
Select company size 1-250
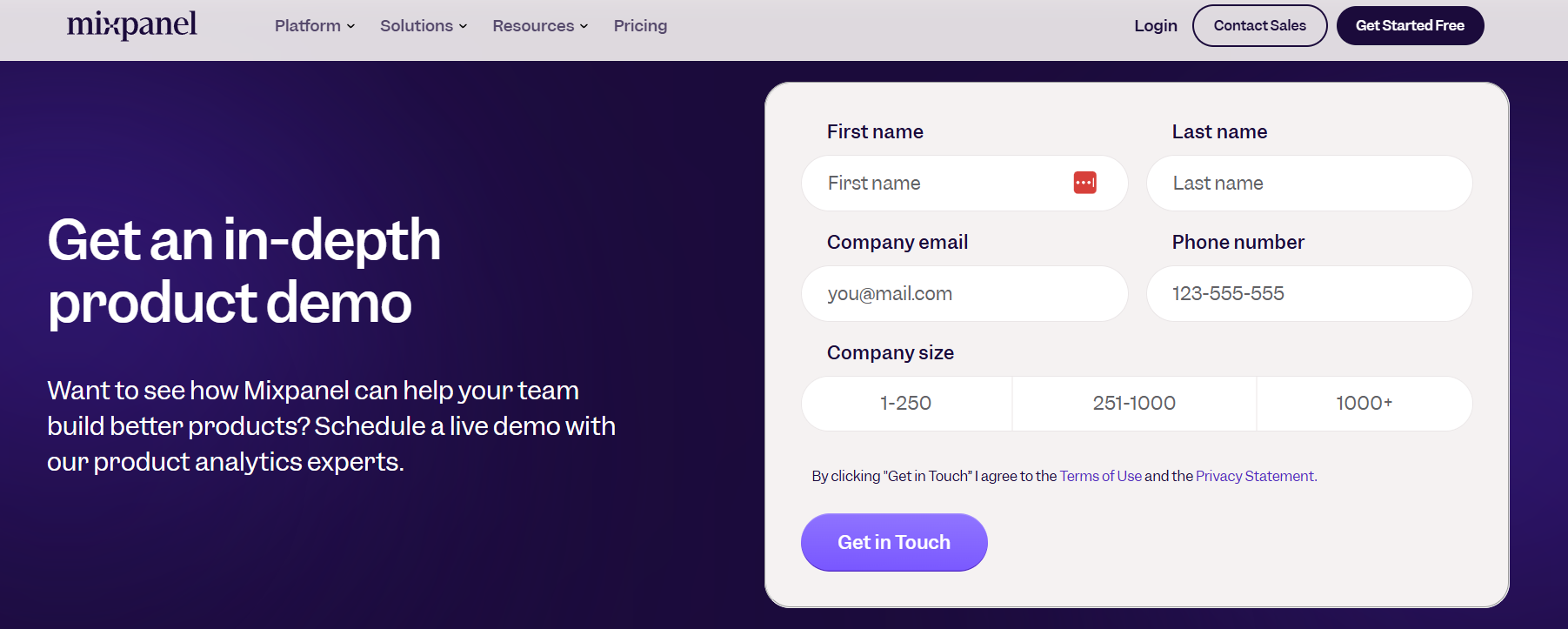point(905,403)
